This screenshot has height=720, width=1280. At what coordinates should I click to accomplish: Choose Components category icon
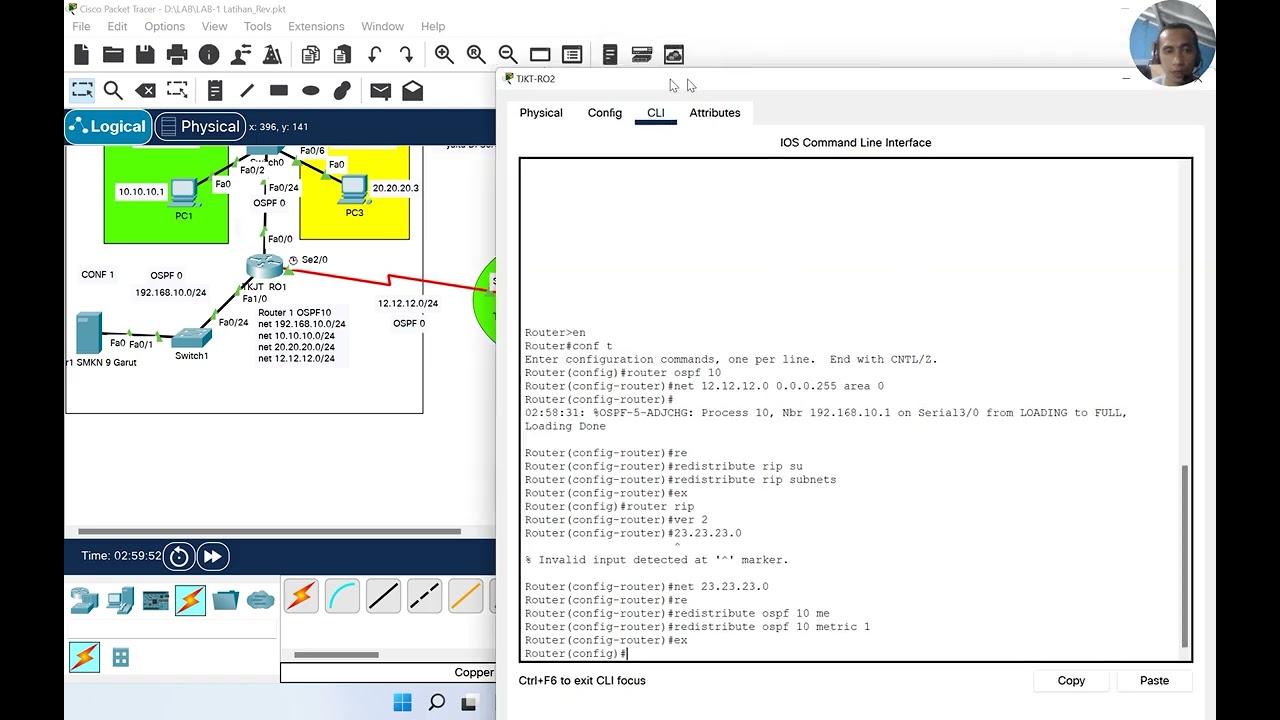pos(156,600)
